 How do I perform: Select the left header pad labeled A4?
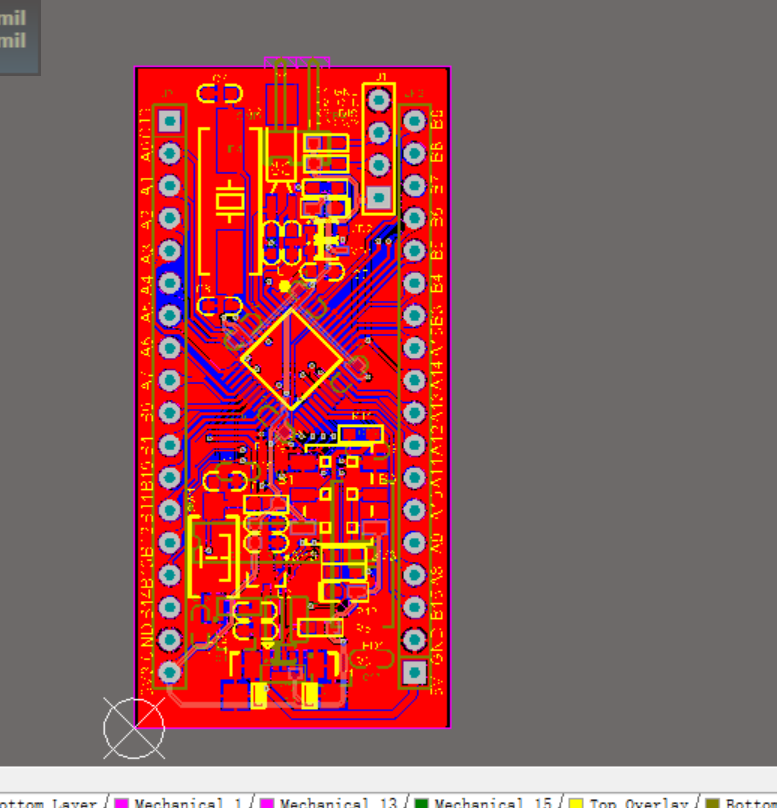pyautogui.click(x=170, y=283)
